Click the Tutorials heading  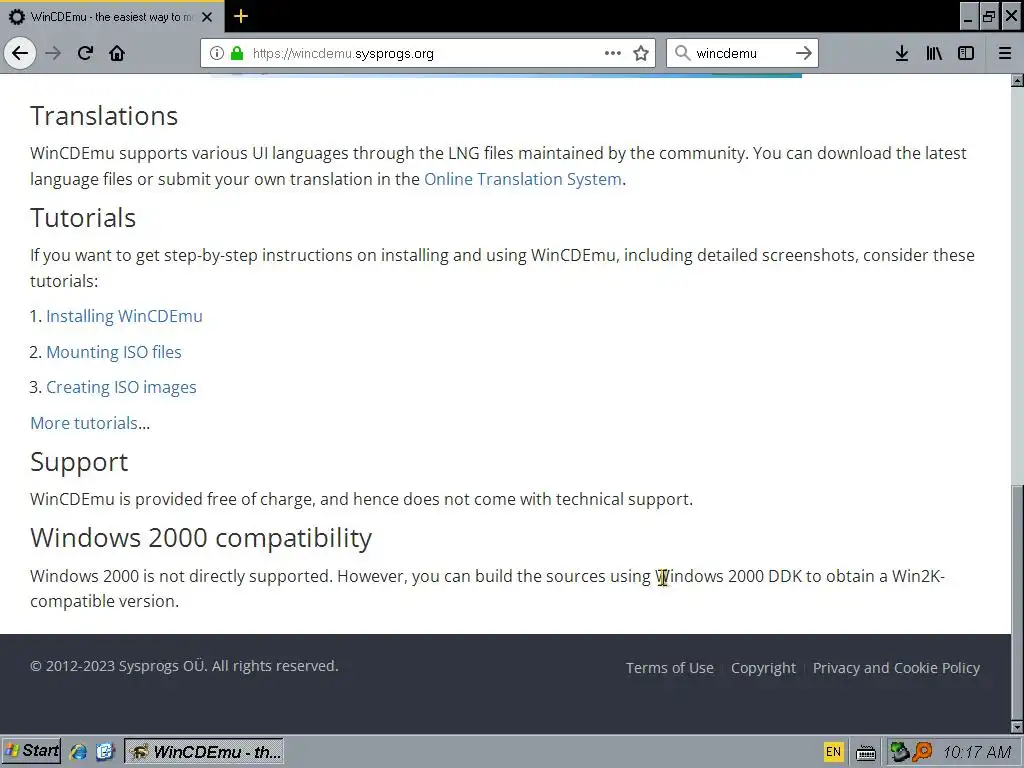pyautogui.click(x=83, y=217)
